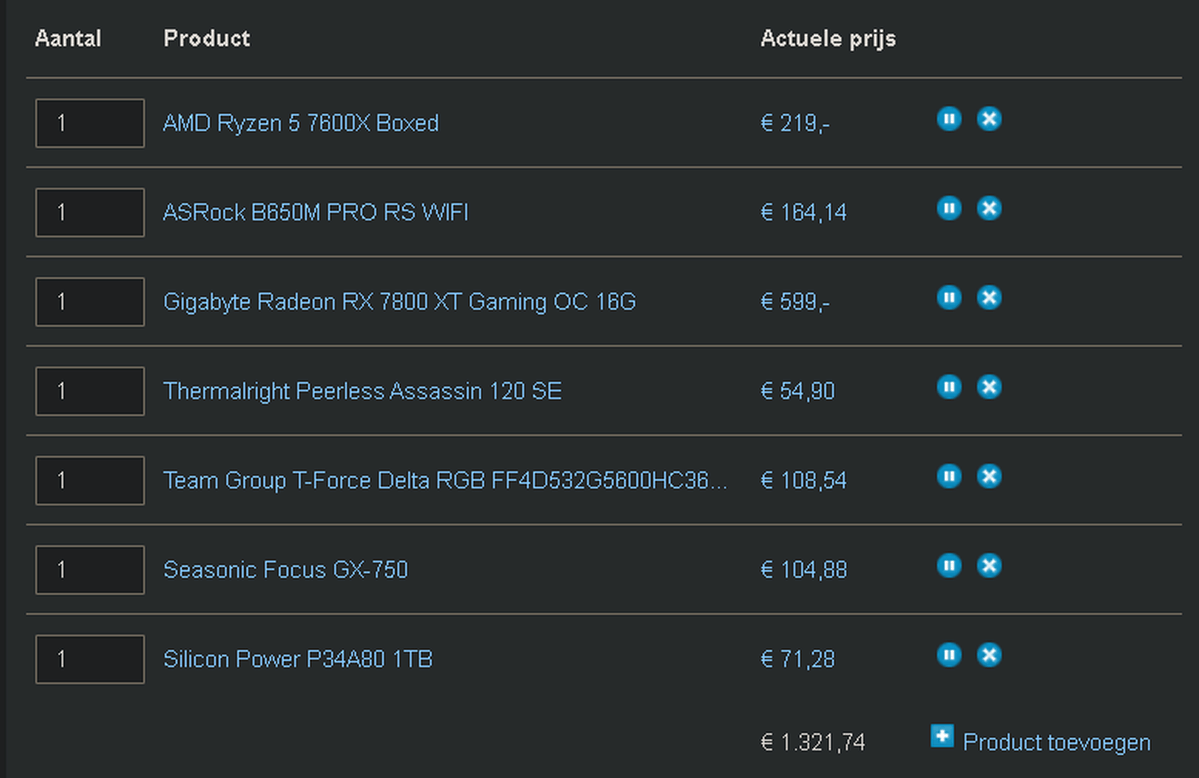
Task: Pause the Team Group T-Force Delta row
Action: click(949, 476)
